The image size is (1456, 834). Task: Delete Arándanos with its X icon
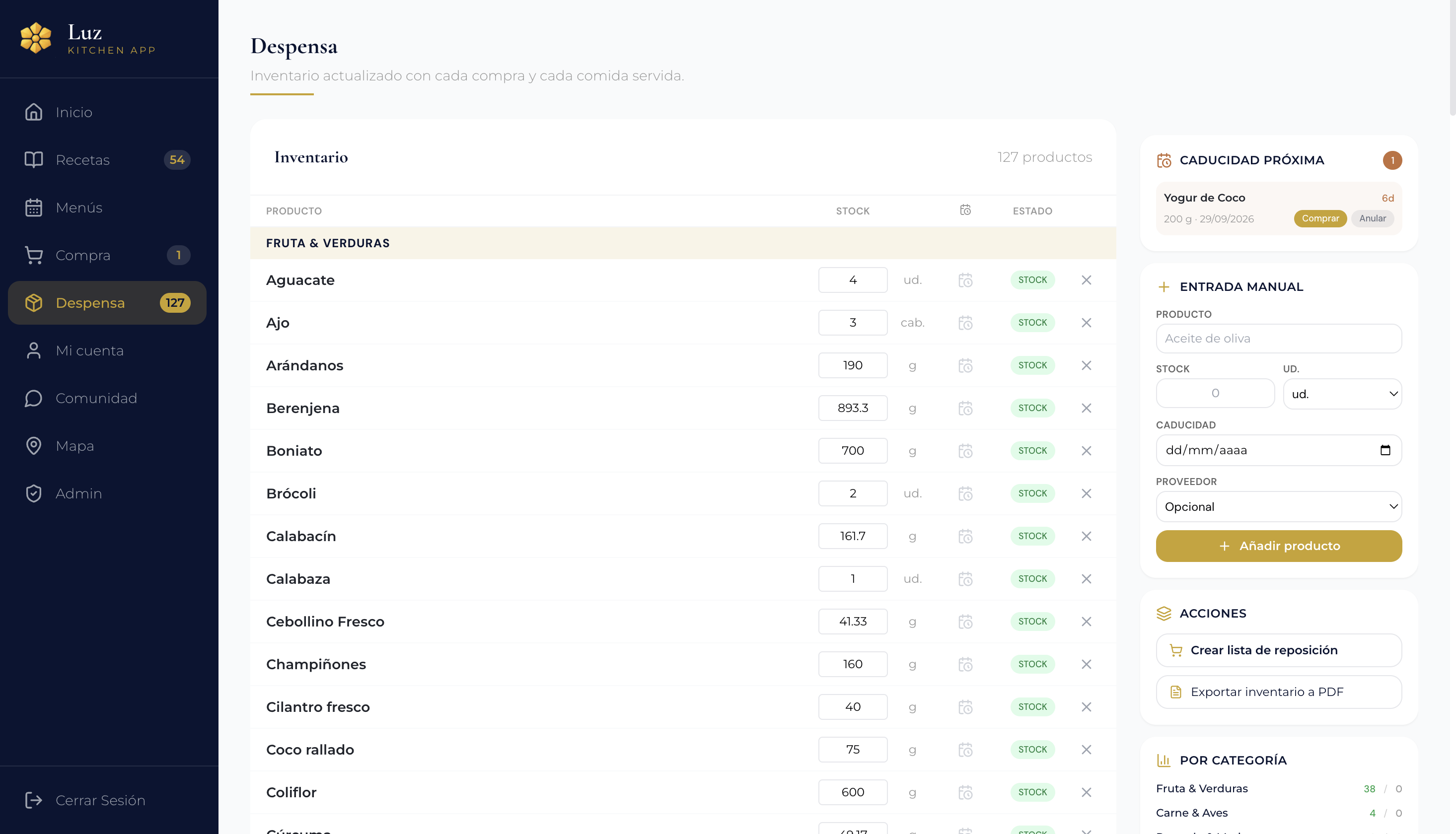click(1087, 365)
